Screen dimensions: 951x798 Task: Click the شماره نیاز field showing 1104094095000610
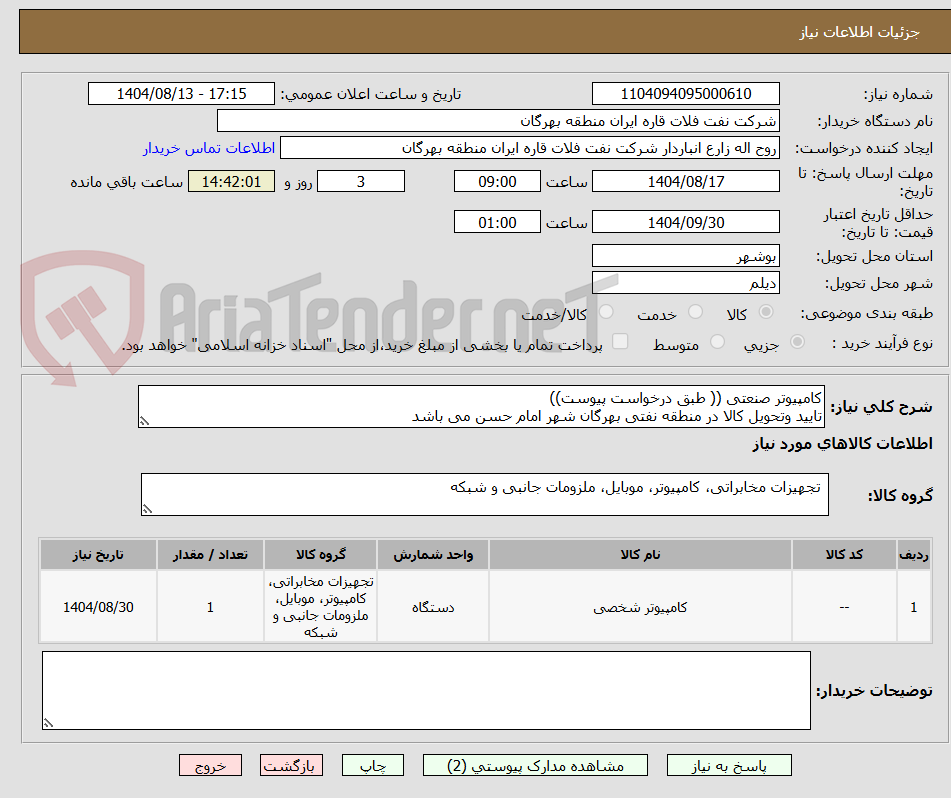tap(686, 93)
